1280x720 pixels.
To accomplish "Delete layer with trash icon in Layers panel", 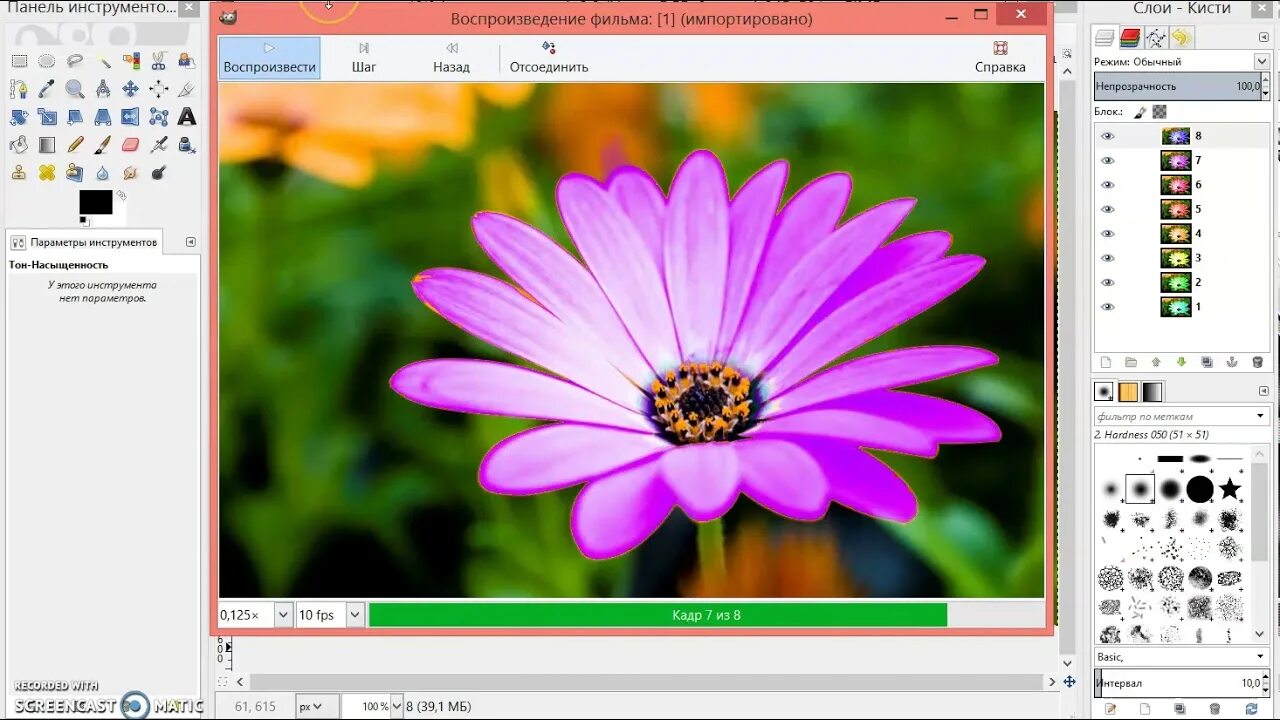I will [1258, 362].
